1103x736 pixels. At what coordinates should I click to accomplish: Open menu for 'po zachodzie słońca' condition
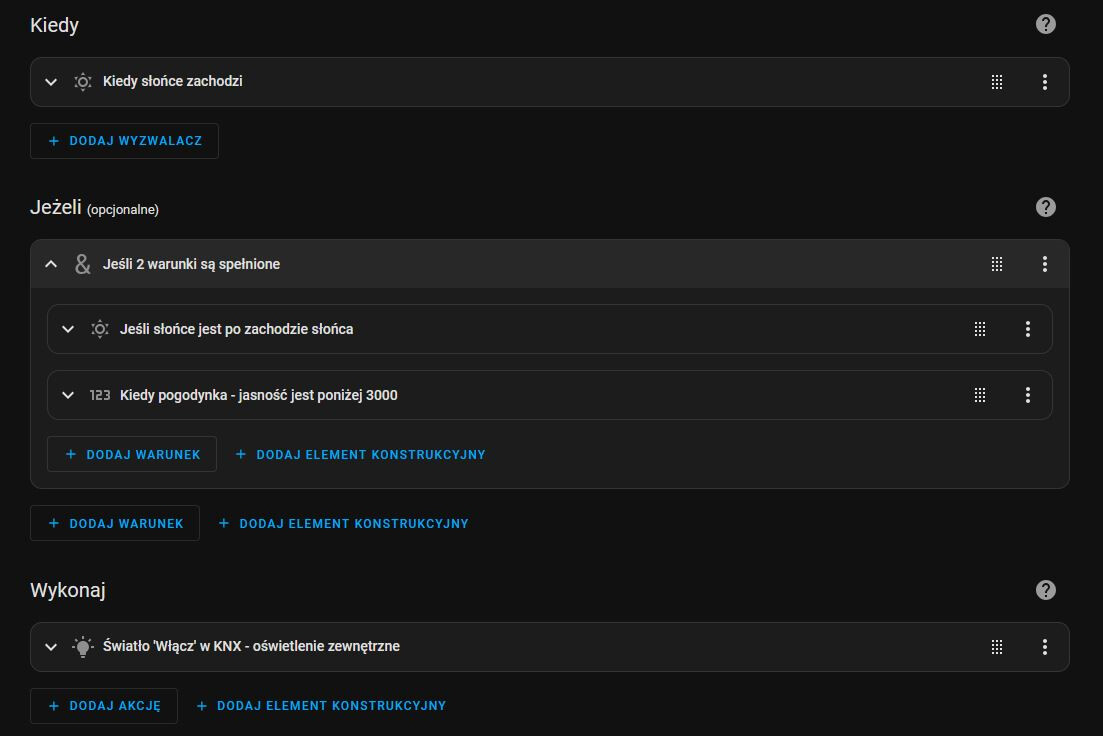[1028, 329]
